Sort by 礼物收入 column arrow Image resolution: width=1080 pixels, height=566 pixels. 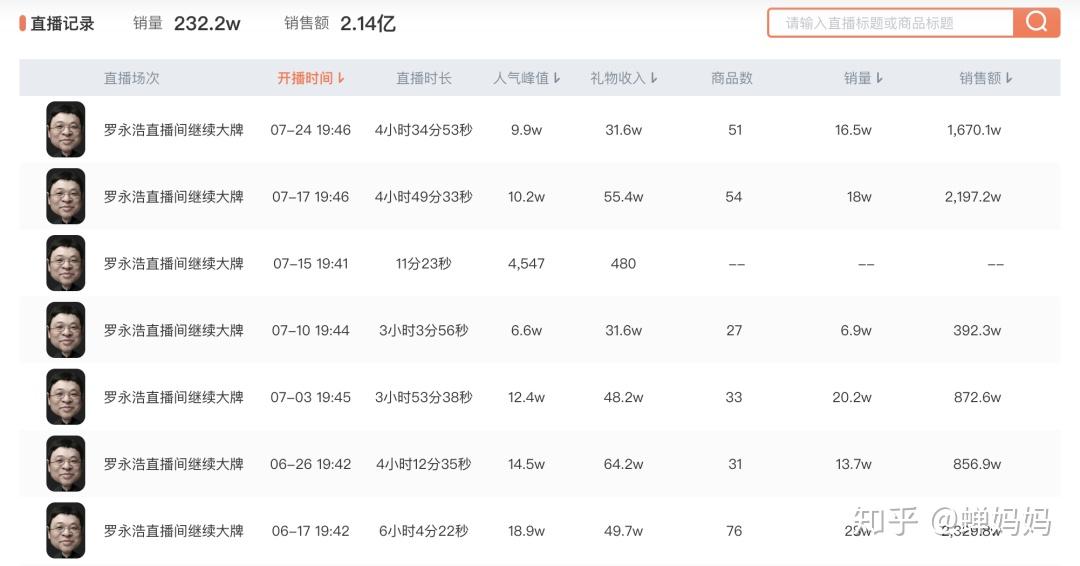point(654,78)
